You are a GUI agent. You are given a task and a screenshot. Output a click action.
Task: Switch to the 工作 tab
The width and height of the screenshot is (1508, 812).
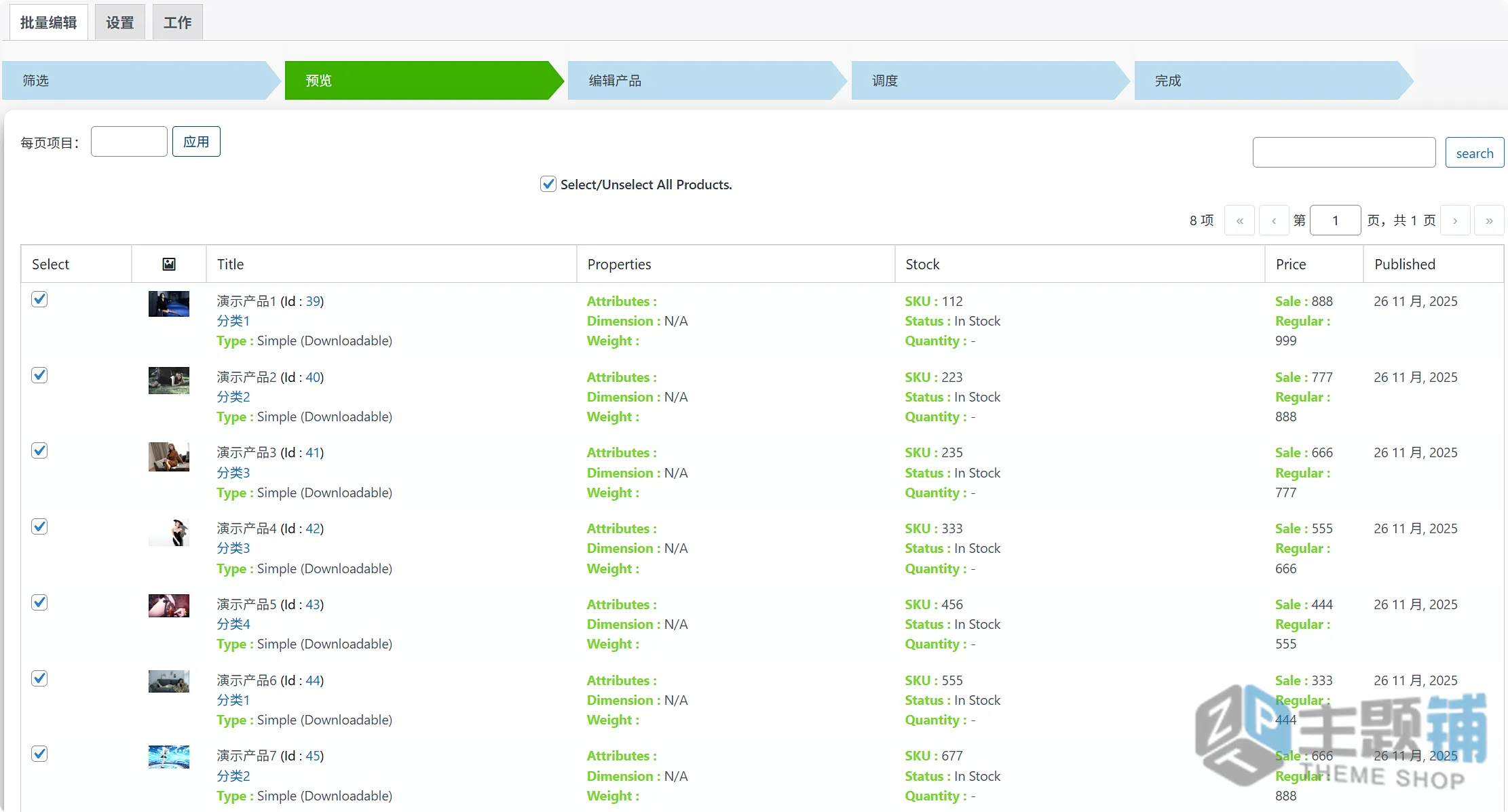[x=178, y=22]
